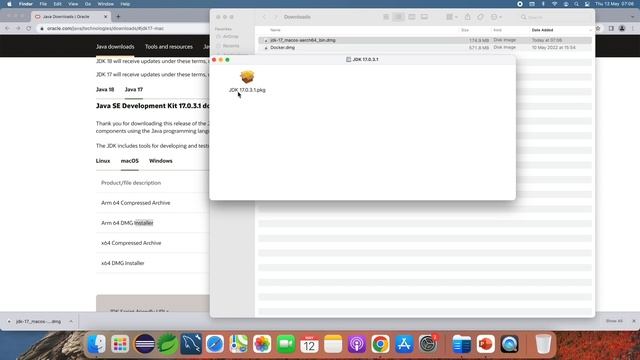The height and width of the screenshot is (360, 640).
Task: Open Tools and resources on Oracle page
Action: click(x=169, y=47)
